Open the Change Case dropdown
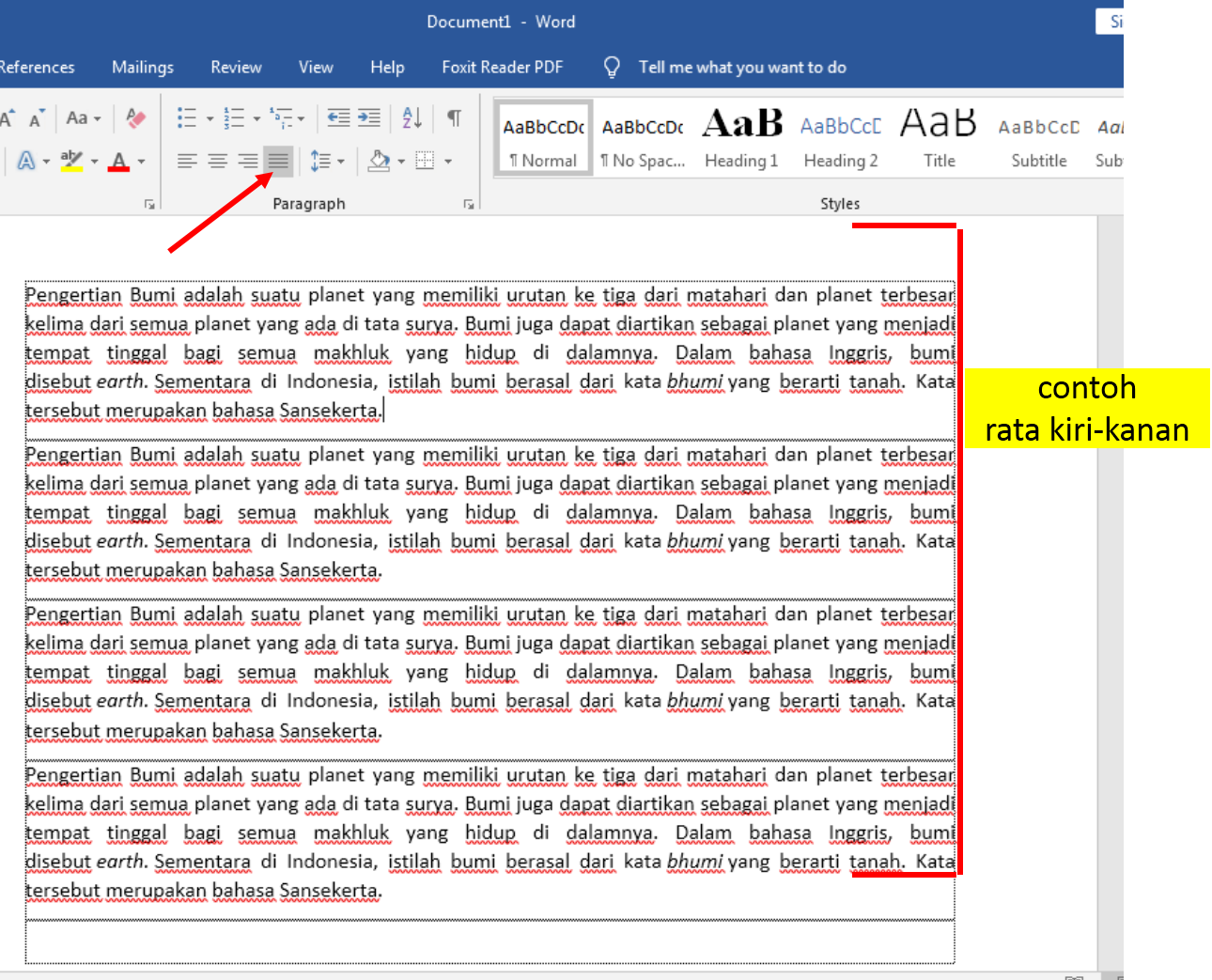Screen dimensions: 1212x980 click(83, 117)
